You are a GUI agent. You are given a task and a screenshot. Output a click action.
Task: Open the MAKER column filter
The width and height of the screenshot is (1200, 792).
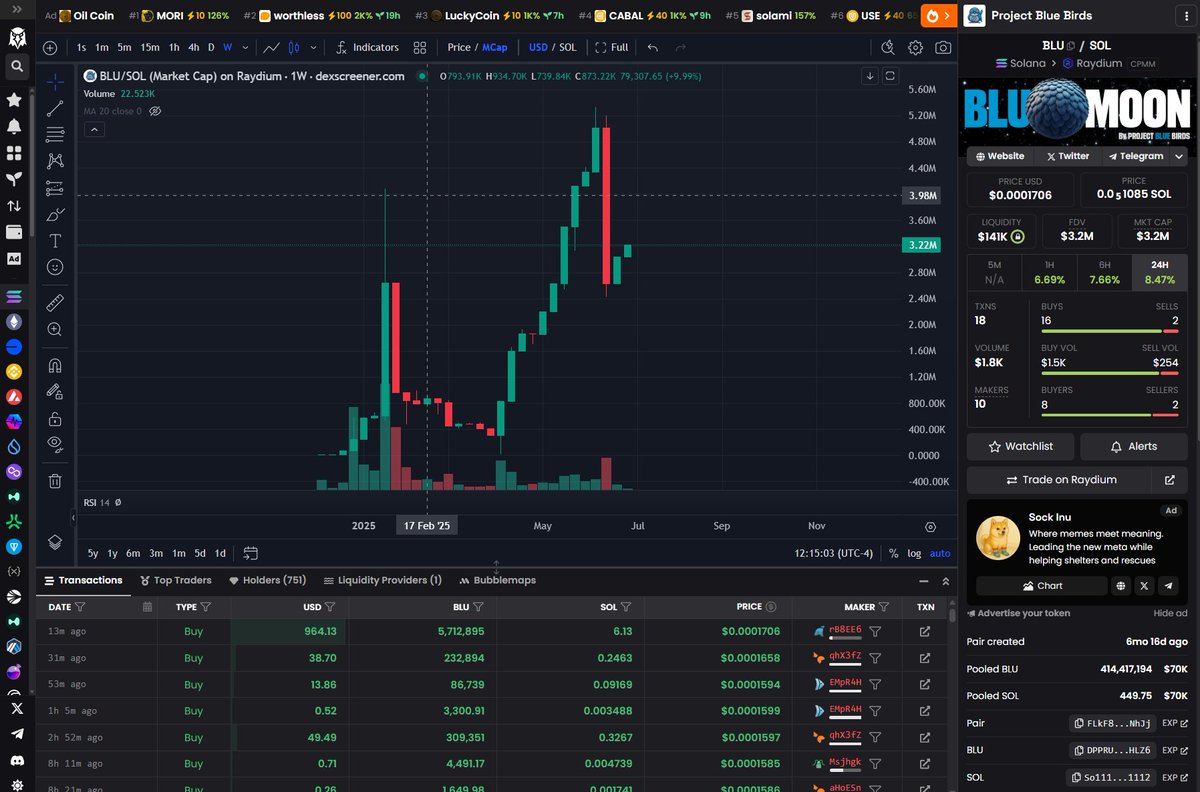(884, 606)
